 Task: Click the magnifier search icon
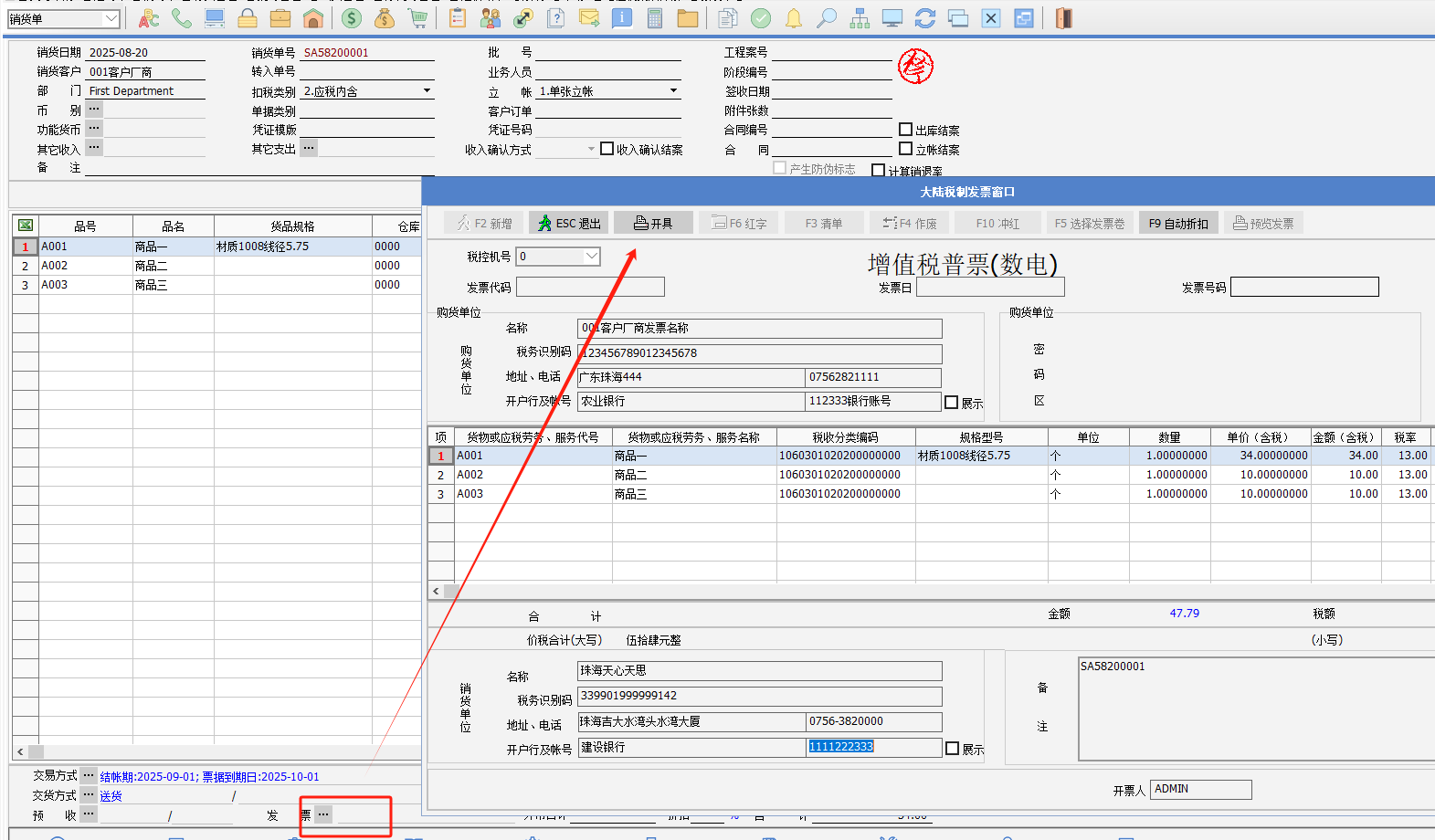[827, 18]
